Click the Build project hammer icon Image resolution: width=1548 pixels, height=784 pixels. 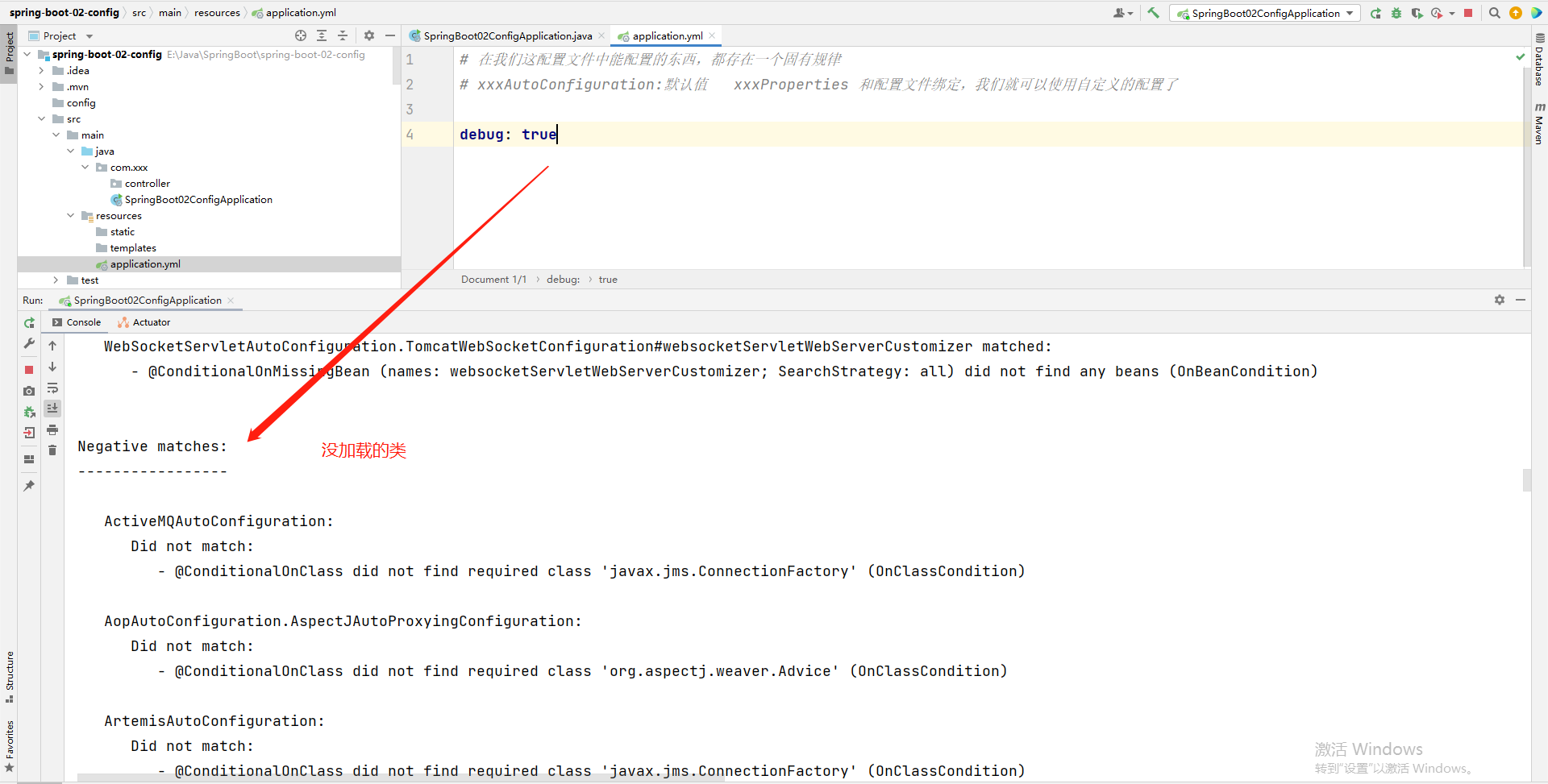[x=1153, y=13]
